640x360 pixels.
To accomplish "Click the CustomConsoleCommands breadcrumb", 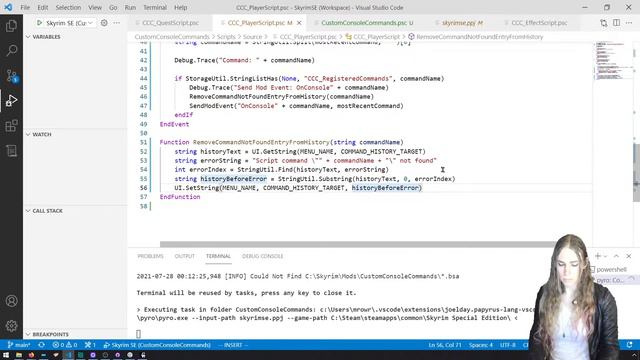I will tap(172, 37).
